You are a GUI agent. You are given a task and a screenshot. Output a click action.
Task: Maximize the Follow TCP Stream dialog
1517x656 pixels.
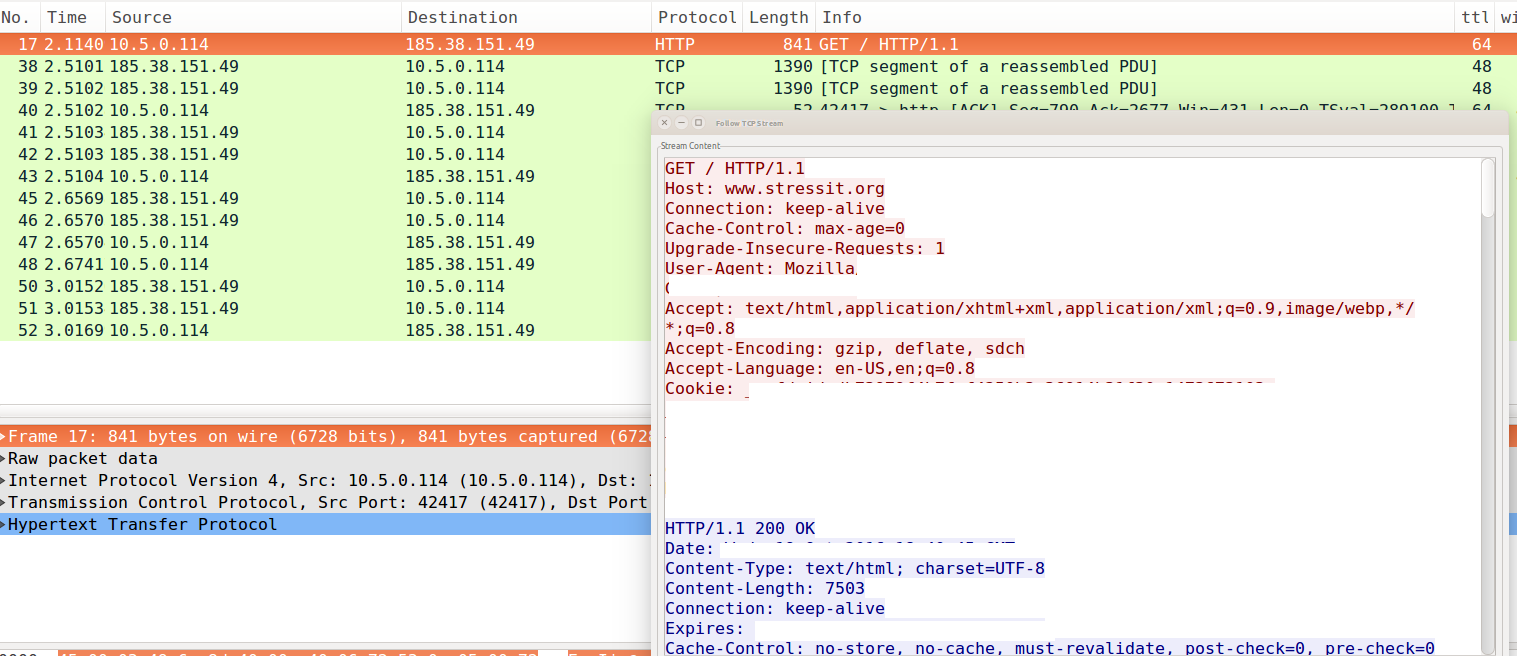pos(698,122)
